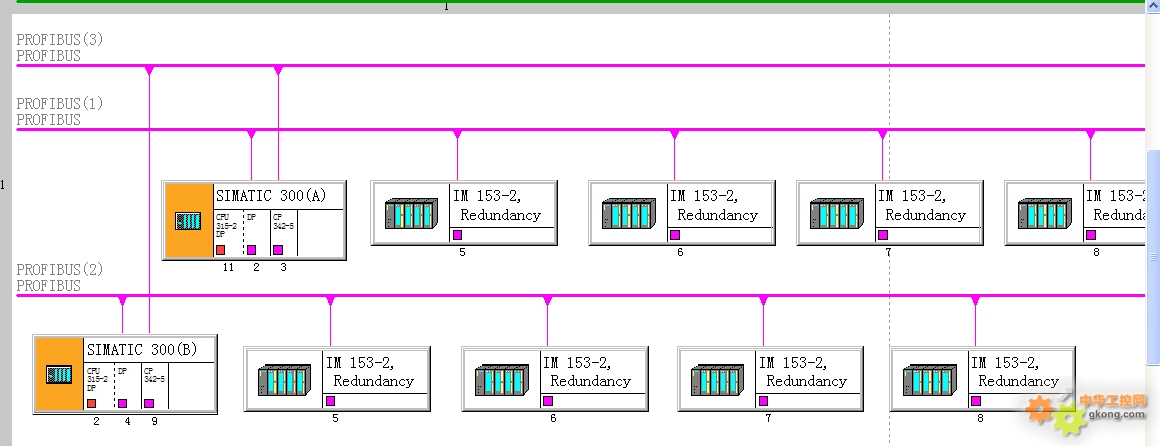Click address 3 below SIMATIC 300(A) CP 342-5
Image resolution: width=1160 pixels, height=446 pixels.
283,268
